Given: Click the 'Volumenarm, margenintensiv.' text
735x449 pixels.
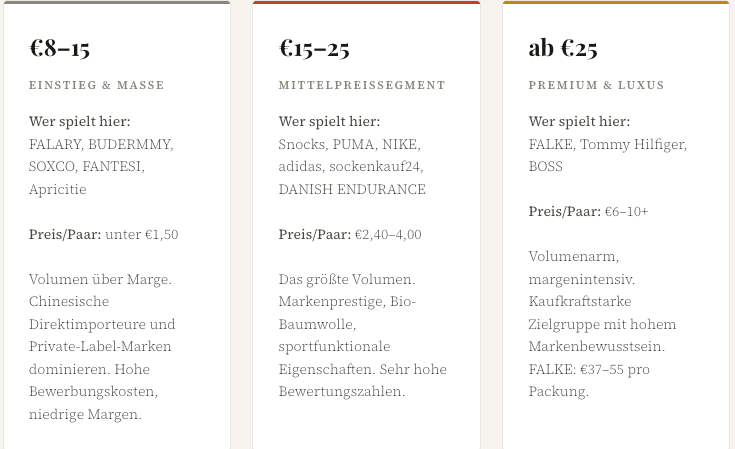Looking at the screenshot, I should pyautogui.click(x=582, y=268).
